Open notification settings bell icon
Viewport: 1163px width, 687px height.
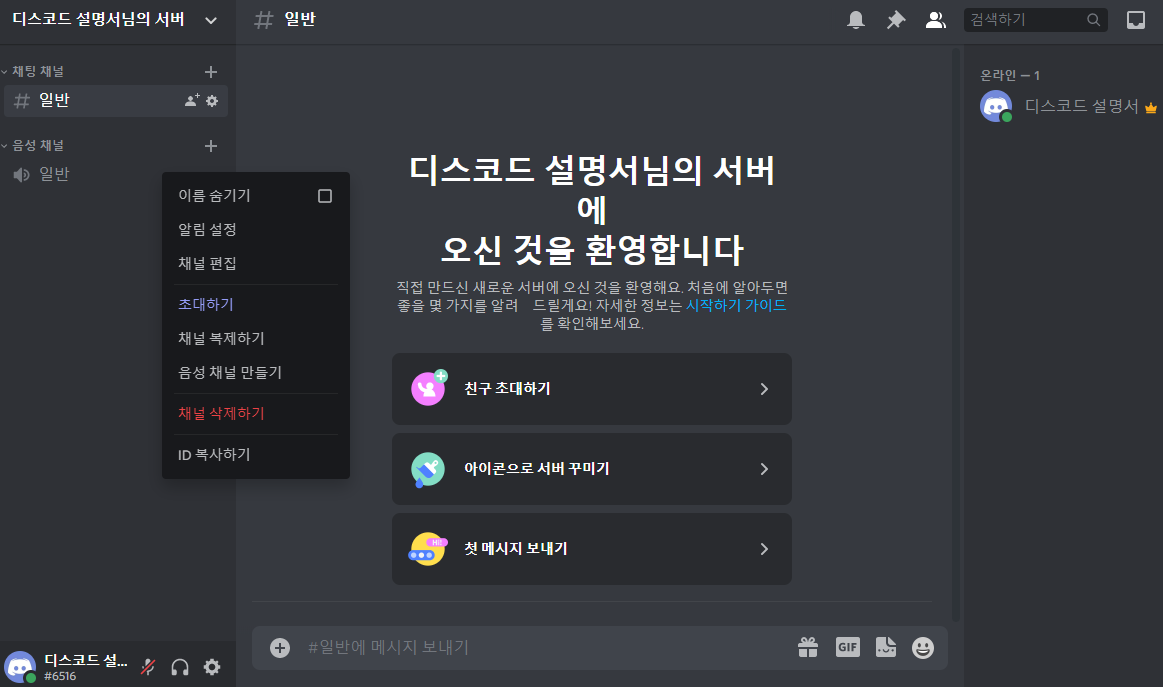(856, 20)
